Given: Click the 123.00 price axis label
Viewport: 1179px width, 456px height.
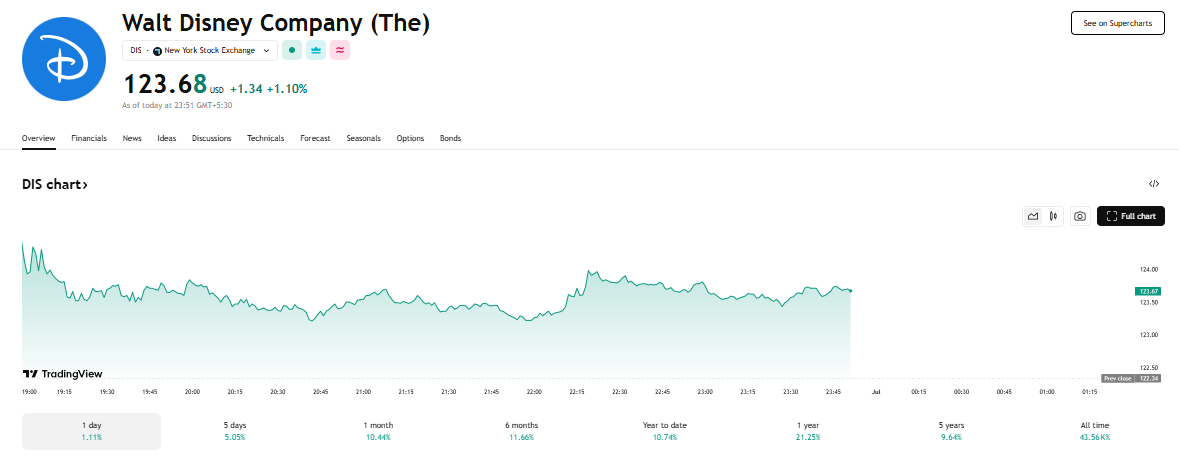Looking at the screenshot, I should click(x=1149, y=335).
